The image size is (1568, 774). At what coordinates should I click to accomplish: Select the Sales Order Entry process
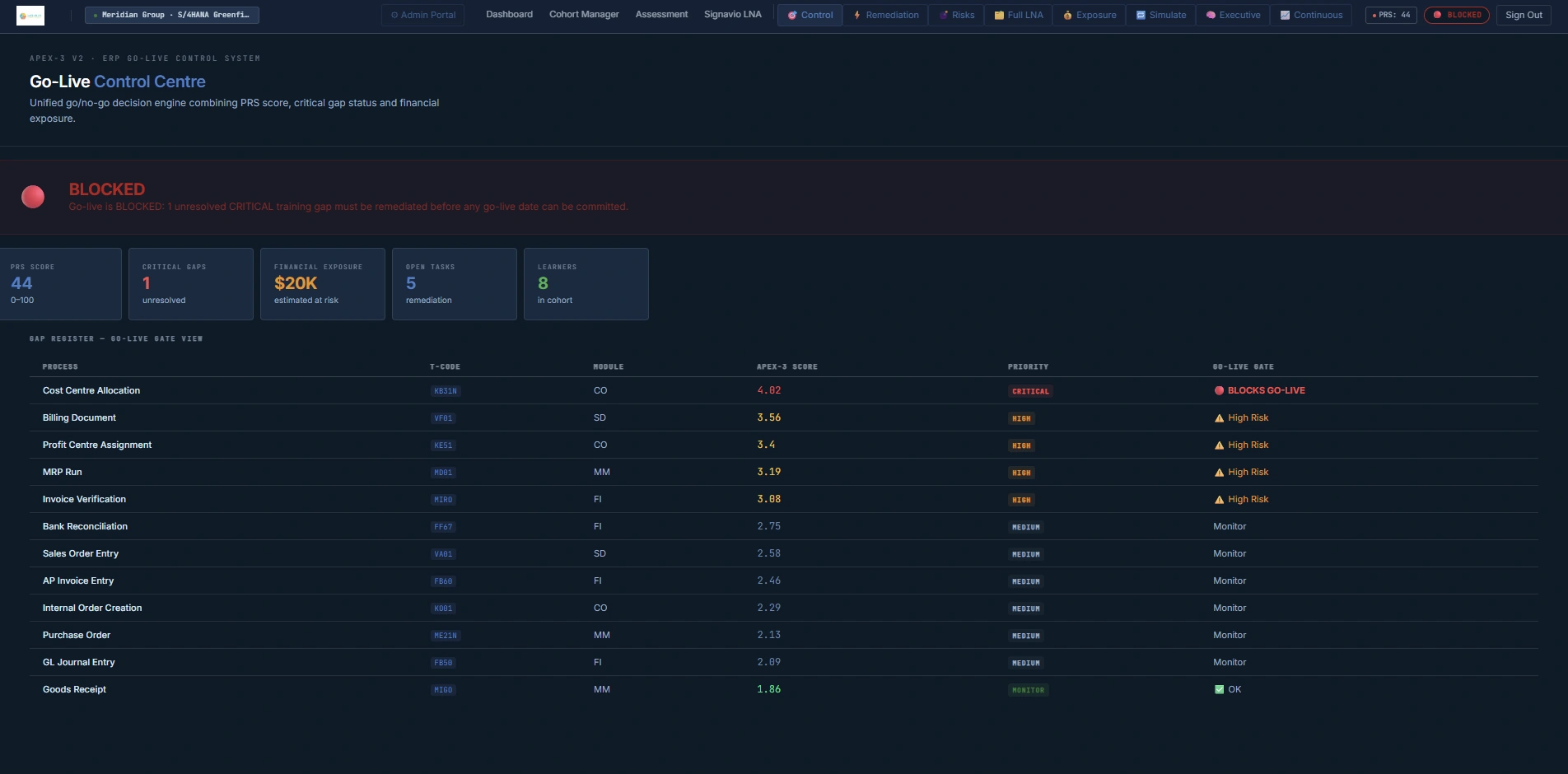tap(81, 553)
